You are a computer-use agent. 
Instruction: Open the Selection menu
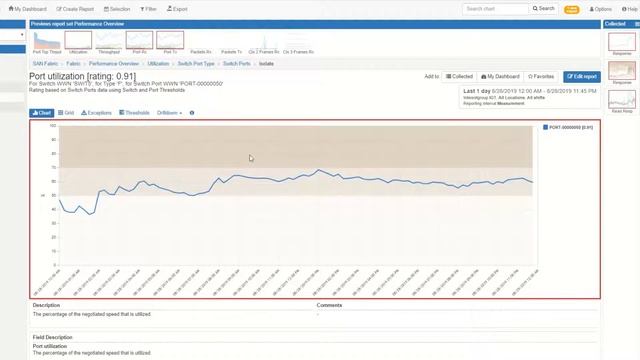coord(117,9)
